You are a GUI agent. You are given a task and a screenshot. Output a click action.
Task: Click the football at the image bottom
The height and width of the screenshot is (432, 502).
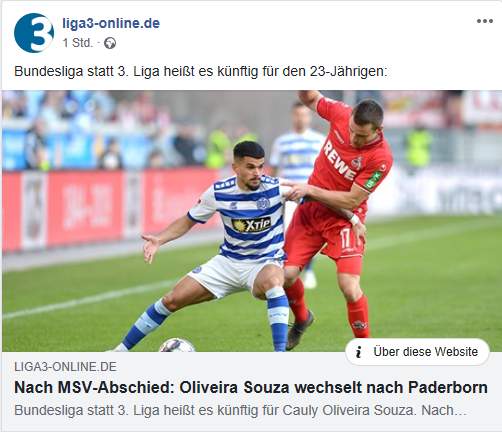pyautogui.click(x=177, y=345)
